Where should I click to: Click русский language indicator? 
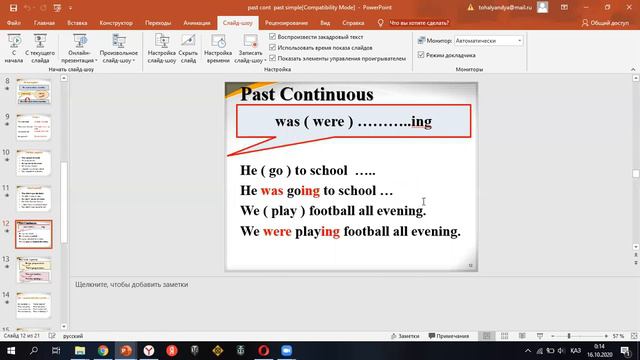(x=73, y=336)
